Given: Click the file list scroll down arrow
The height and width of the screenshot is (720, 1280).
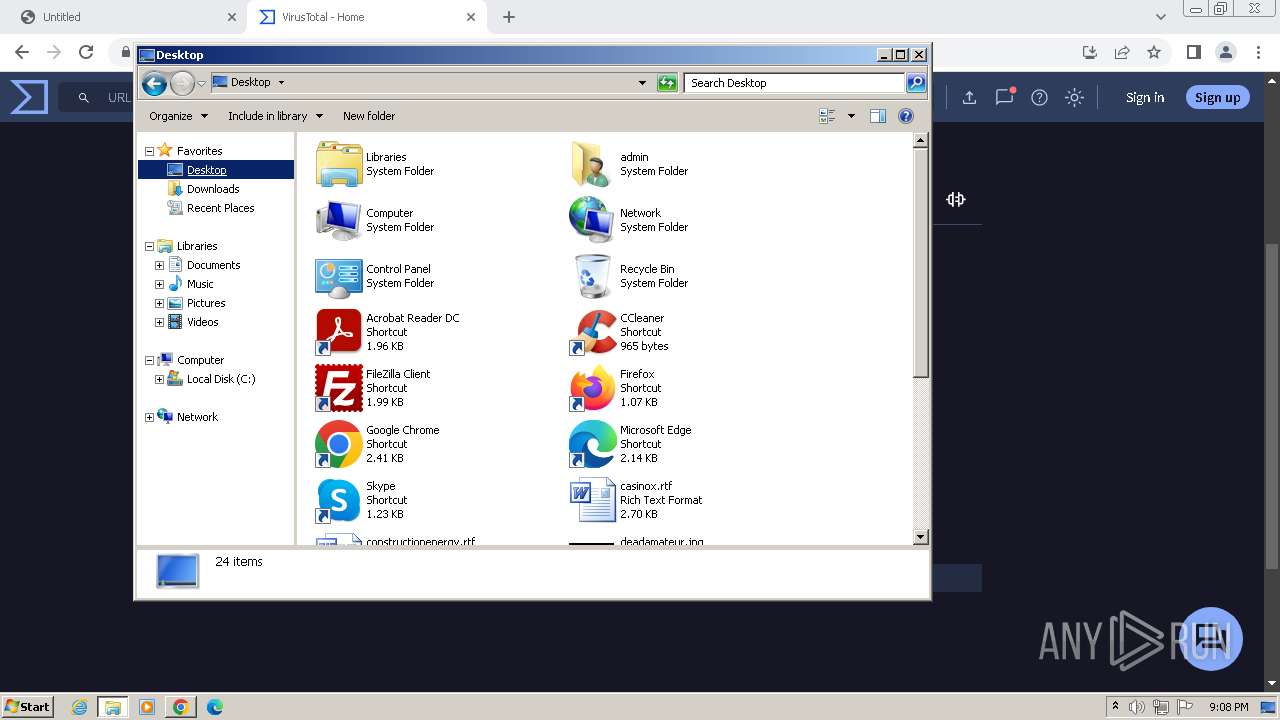Looking at the screenshot, I should [921, 537].
